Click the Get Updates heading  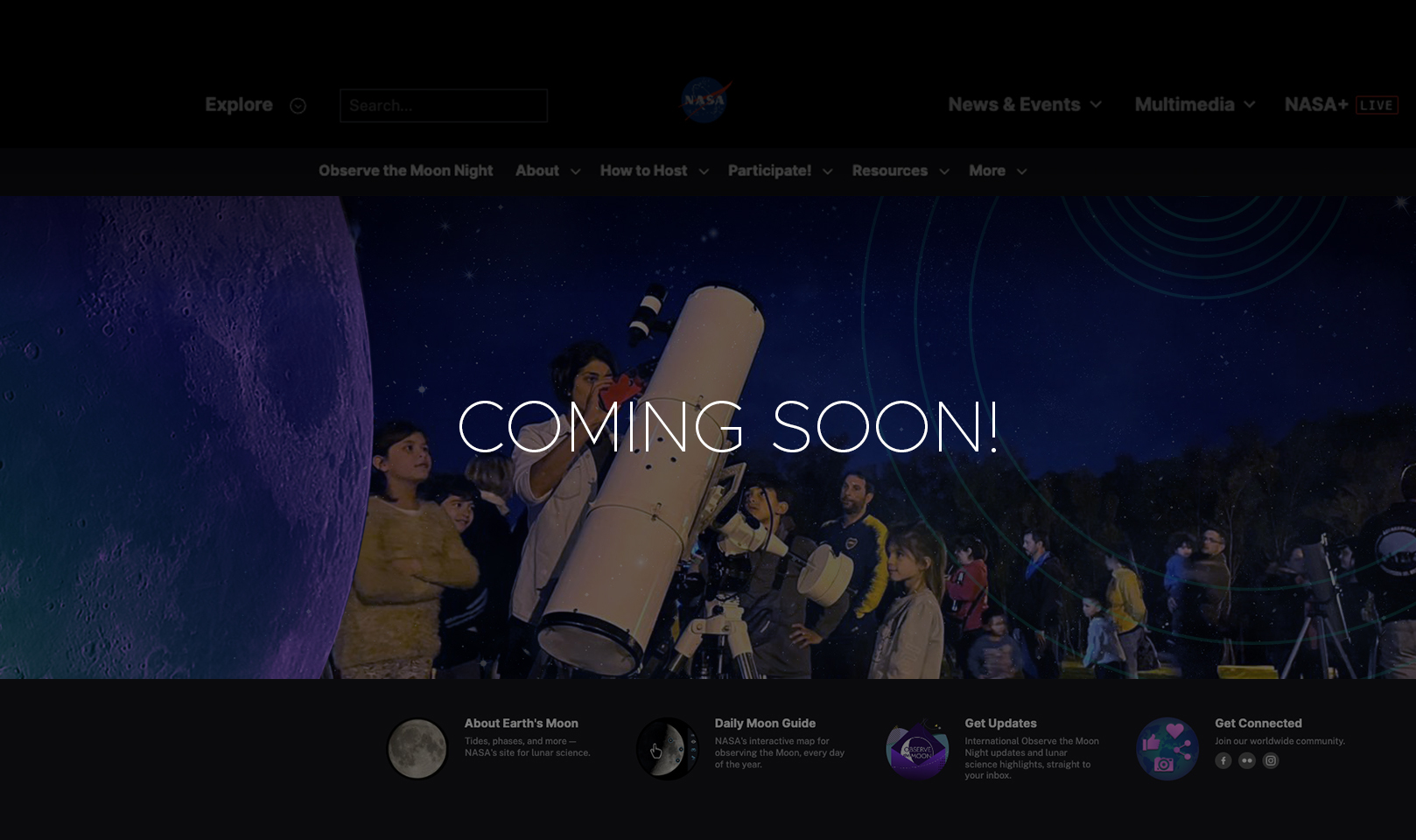pos(999,723)
